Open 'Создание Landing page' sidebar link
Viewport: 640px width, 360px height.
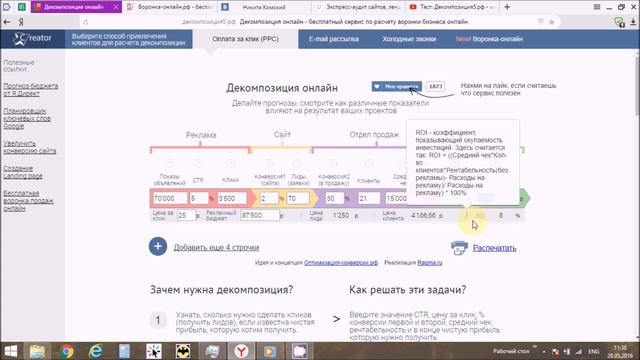point(23,172)
